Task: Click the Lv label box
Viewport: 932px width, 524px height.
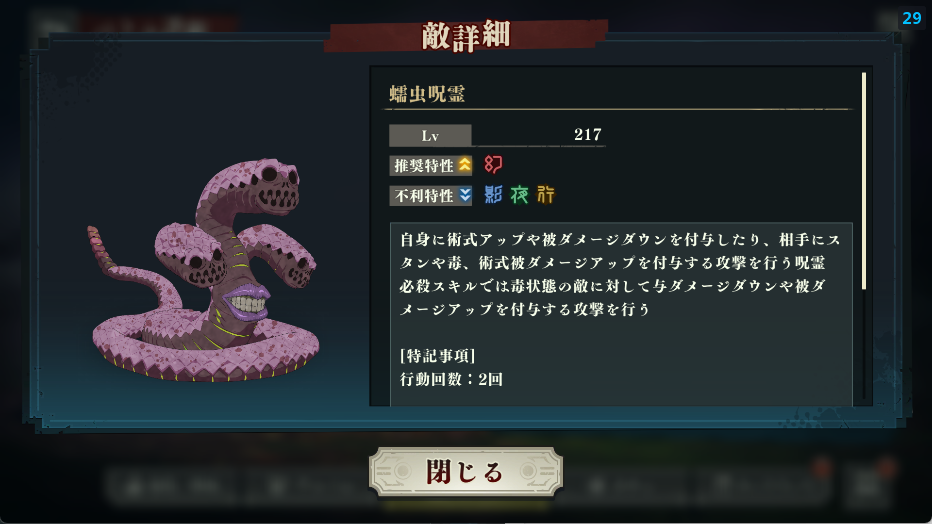Action: click(x=430, y=135)
